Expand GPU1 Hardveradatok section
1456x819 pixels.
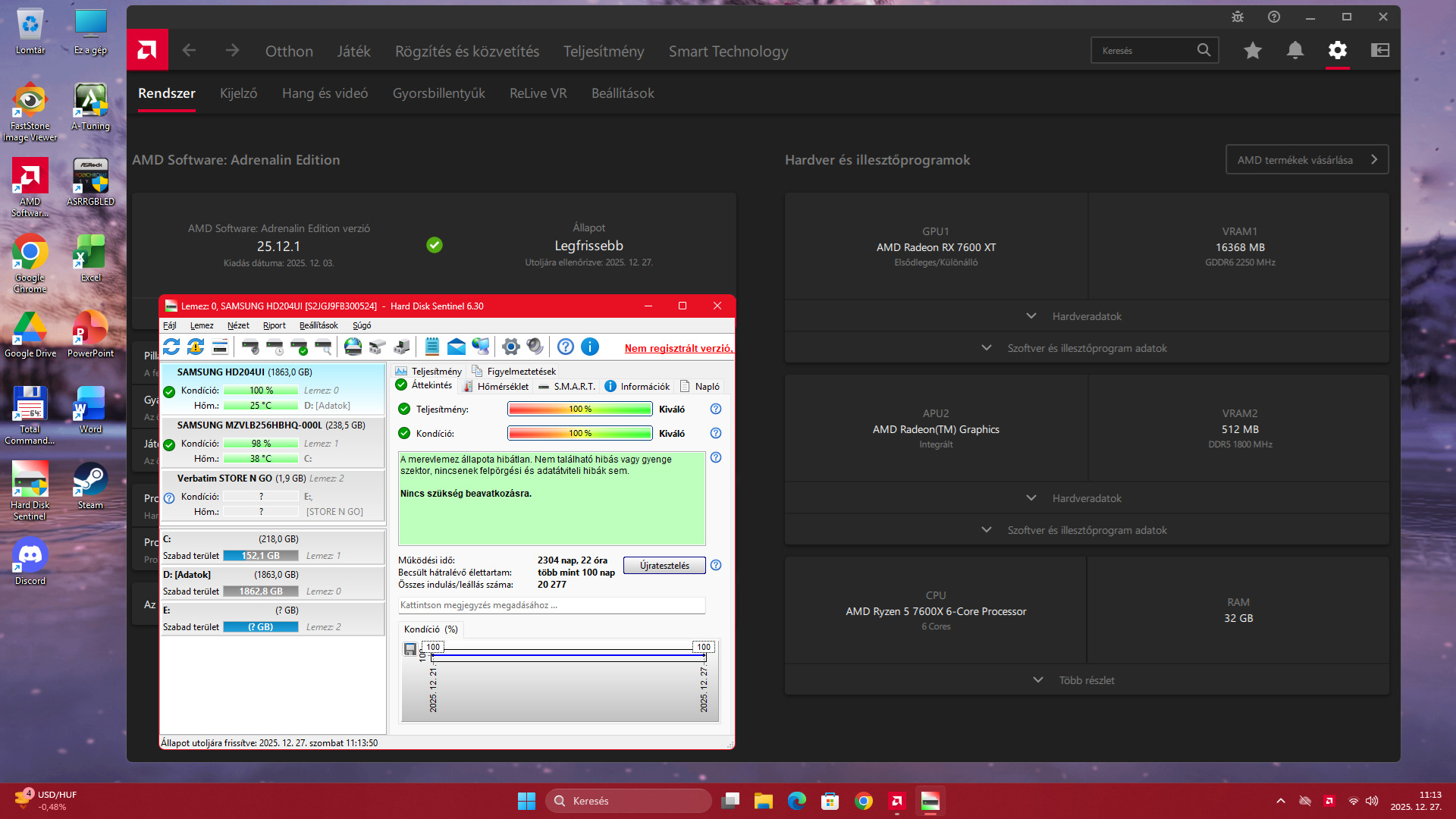pyautogui.click(x=1087, y=316)
